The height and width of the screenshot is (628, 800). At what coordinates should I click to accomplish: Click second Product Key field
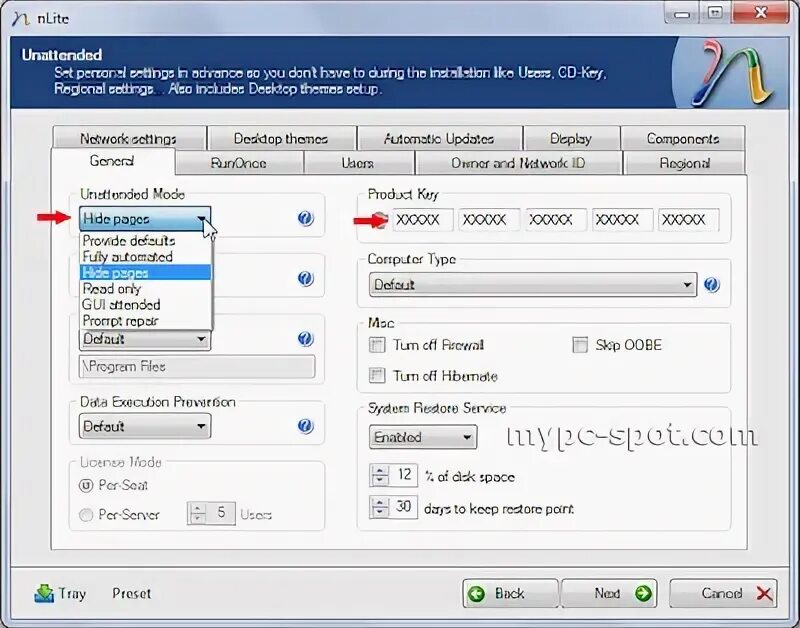pyautogui.click(x=489, y=220)
